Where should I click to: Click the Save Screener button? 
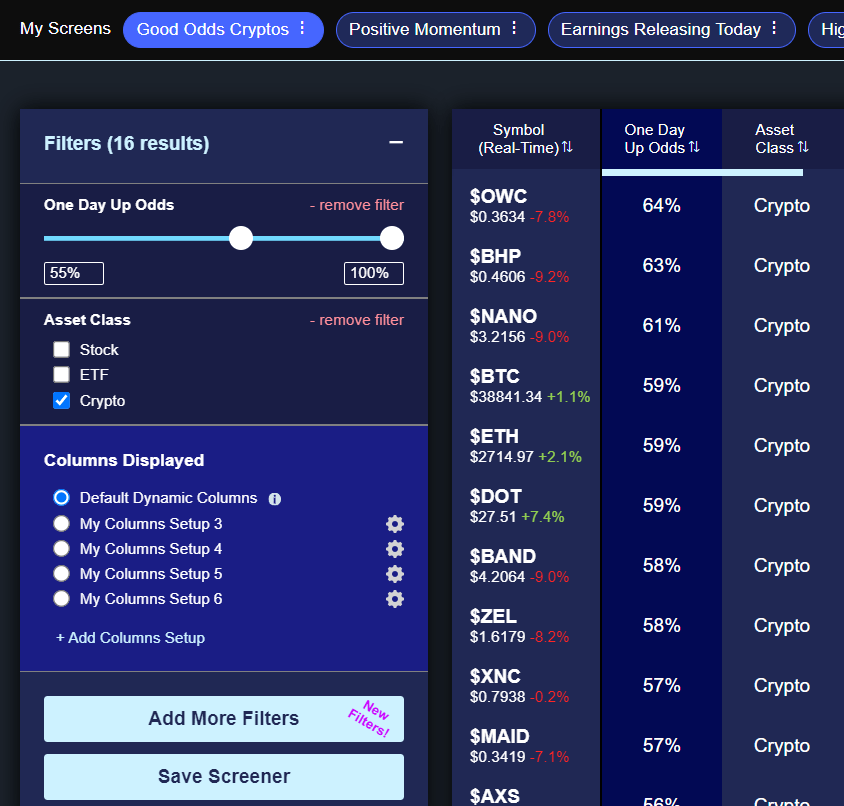click(x=224, y=776)
